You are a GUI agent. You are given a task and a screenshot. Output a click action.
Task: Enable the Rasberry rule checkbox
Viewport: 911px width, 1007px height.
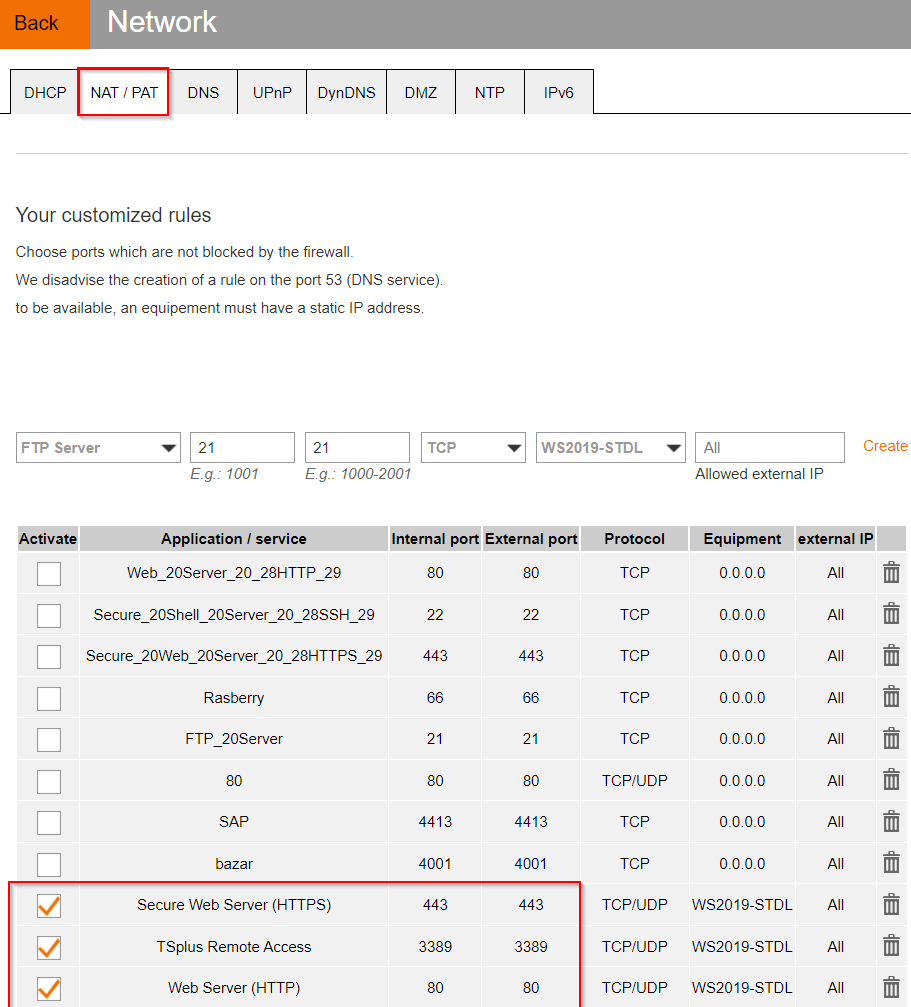click(49, 698)
